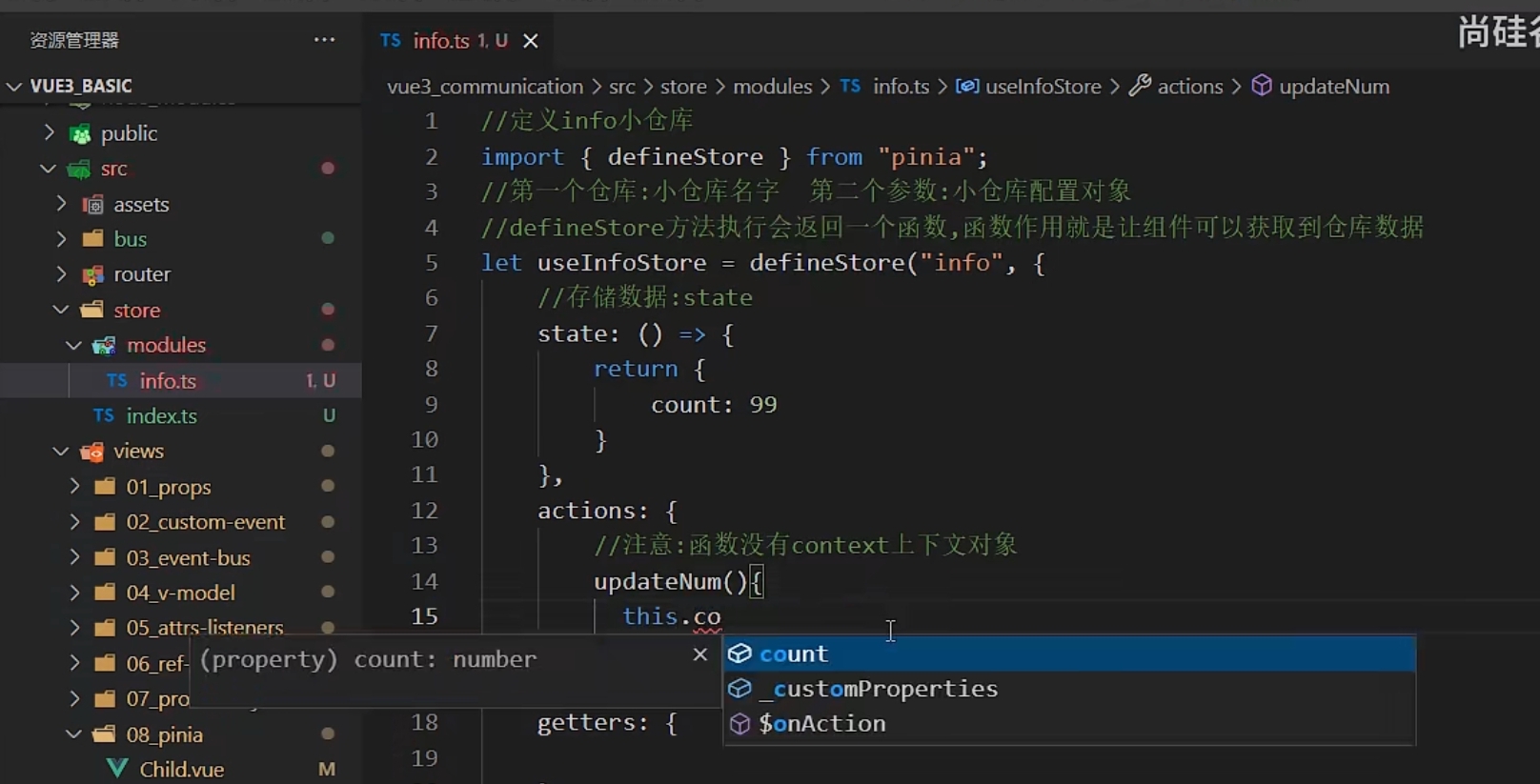This screenshot has width=1540, height=784.
Task: Click the router folder icon
Action: (x=92, y=275)
